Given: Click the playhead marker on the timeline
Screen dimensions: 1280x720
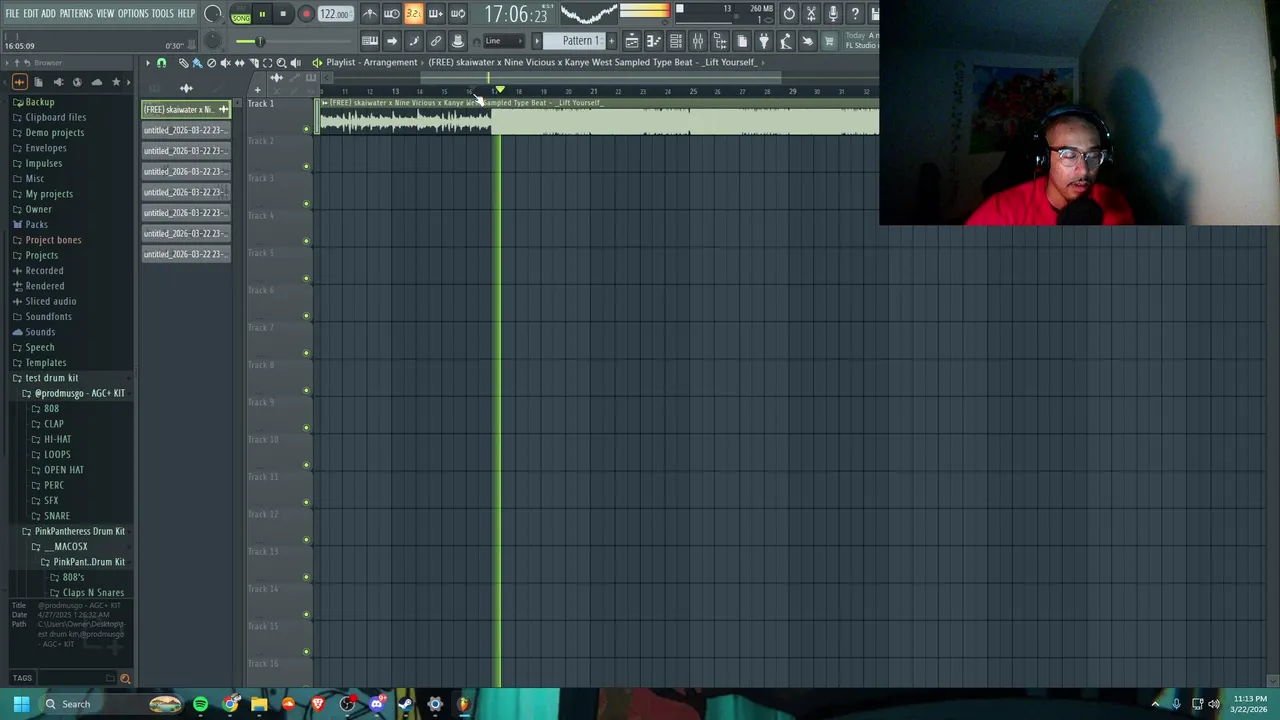Looking at the screenshot, I should tap(500, 91).
